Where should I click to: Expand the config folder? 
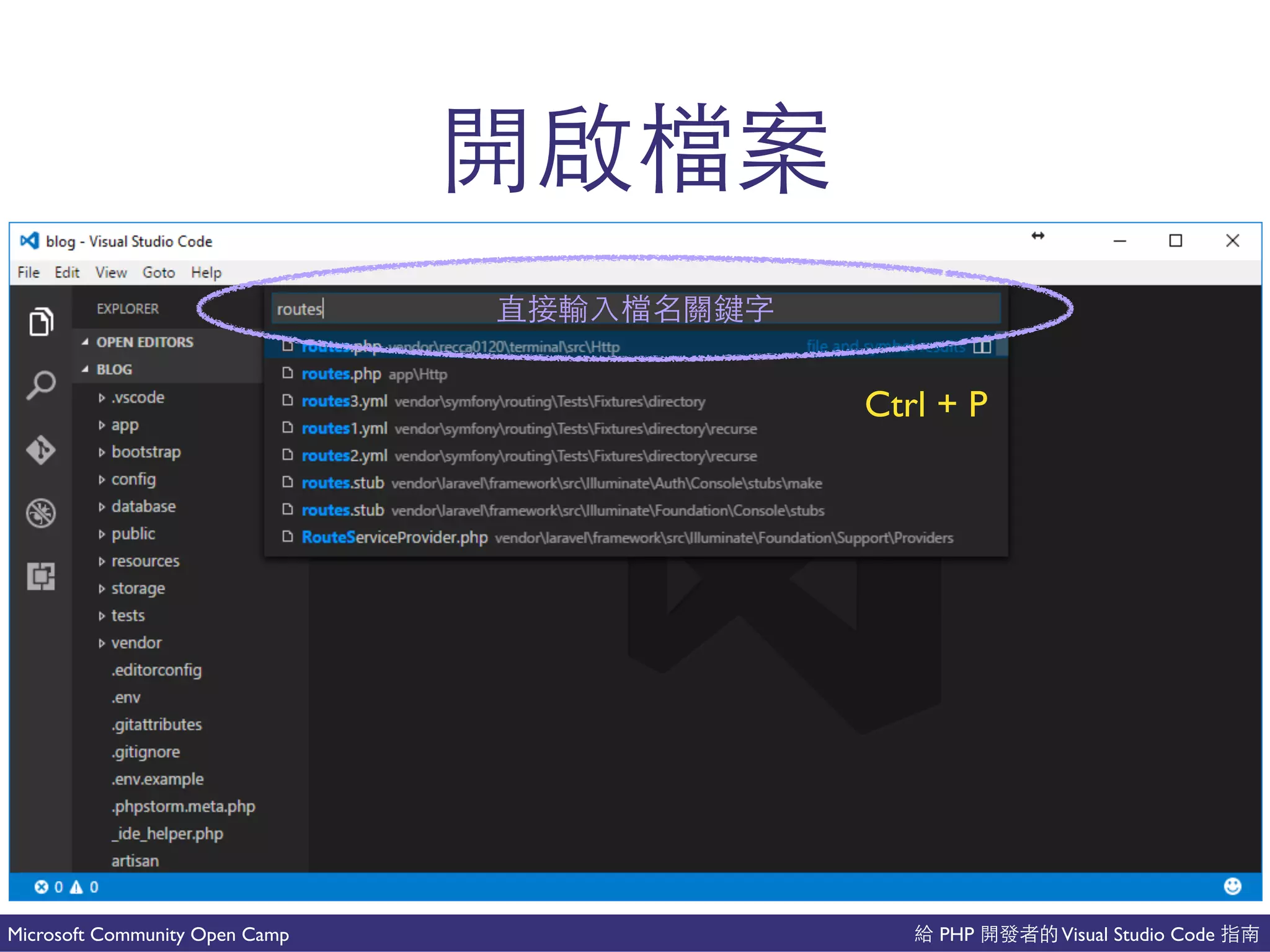click(x=167, y=479)
